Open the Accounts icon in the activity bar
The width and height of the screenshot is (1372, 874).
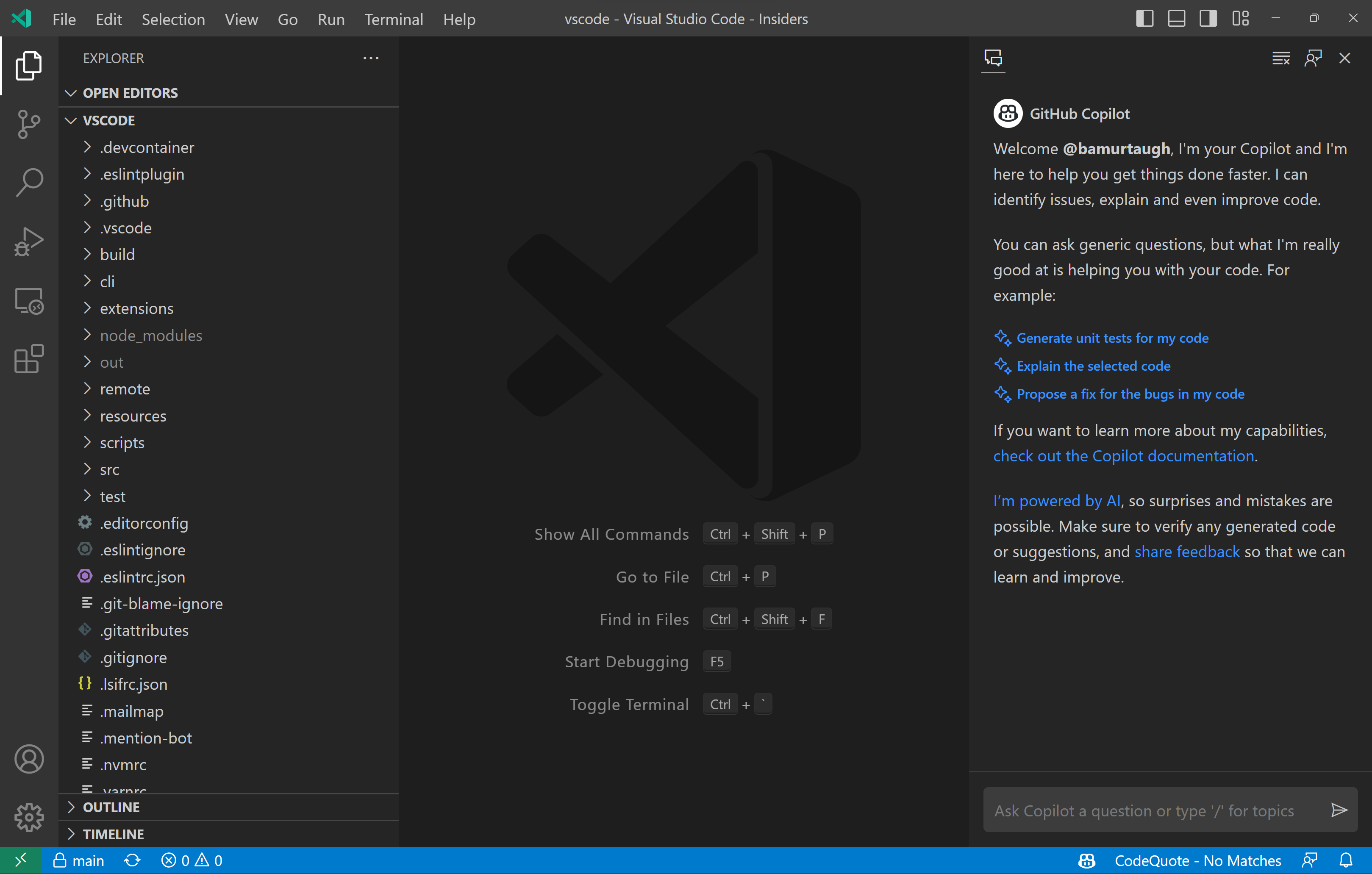pyautogui.click(x=29, y=759)
